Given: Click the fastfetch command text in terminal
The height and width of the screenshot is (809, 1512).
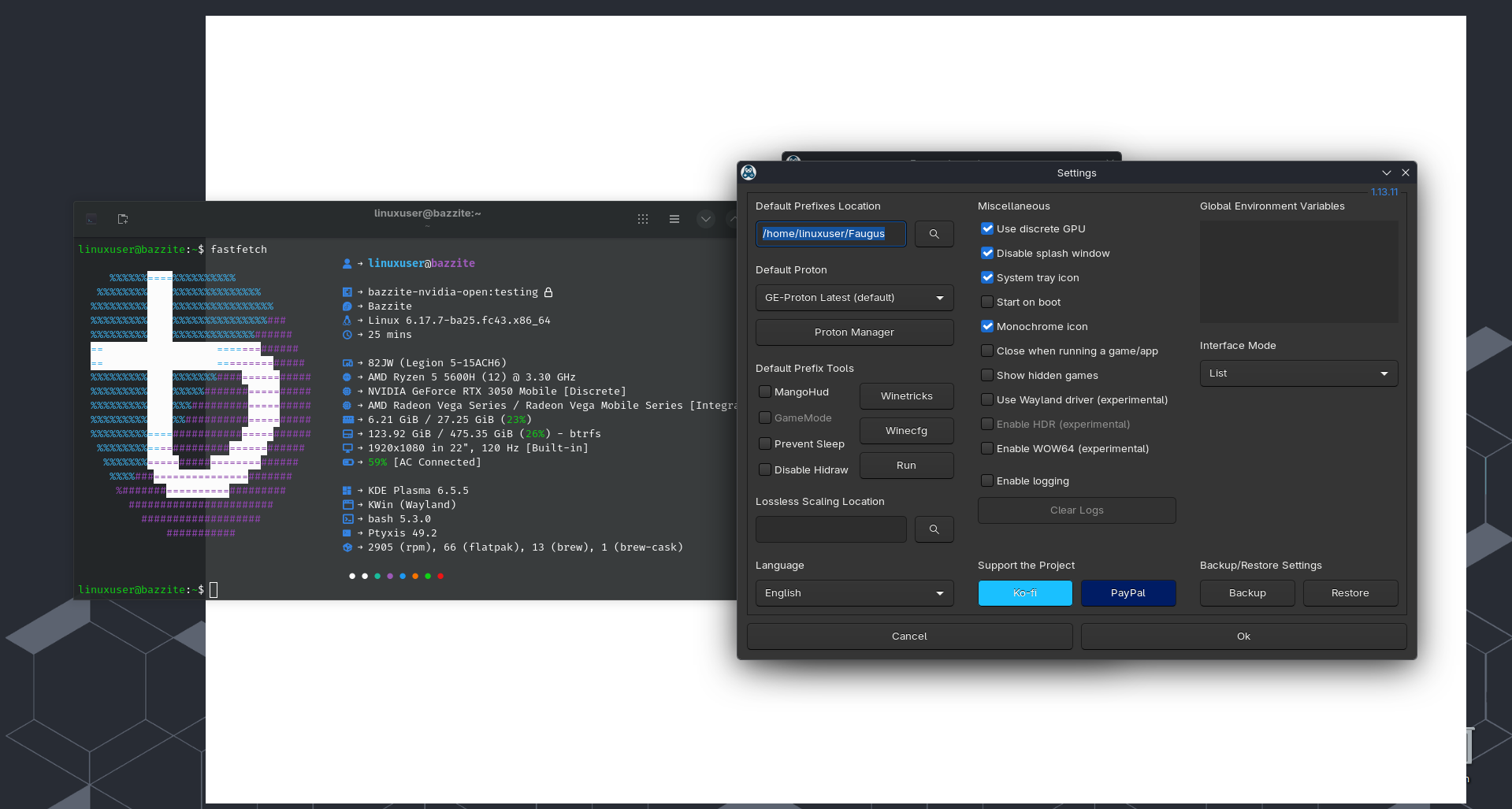Looking at the screenshot, I should [239, 250].
